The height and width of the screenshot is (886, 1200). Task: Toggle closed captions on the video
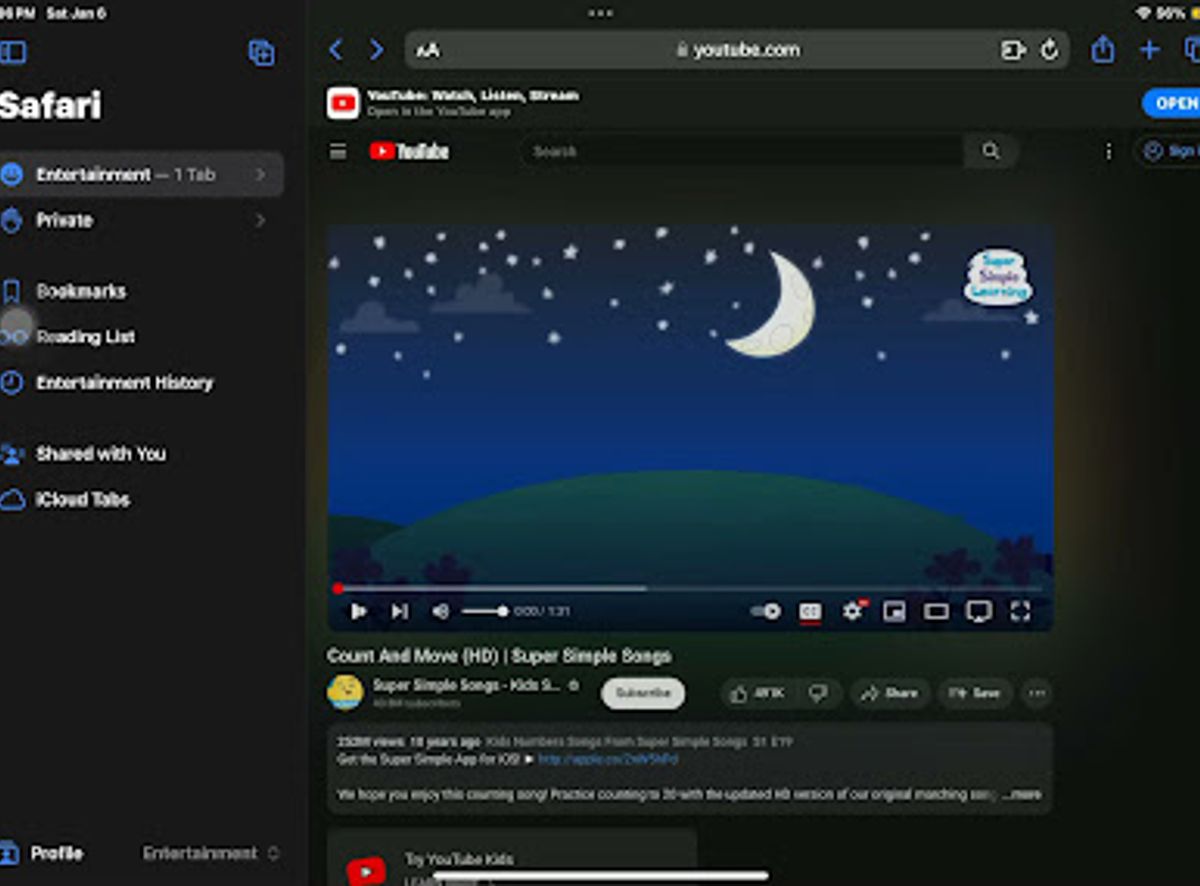coord(809,611)
